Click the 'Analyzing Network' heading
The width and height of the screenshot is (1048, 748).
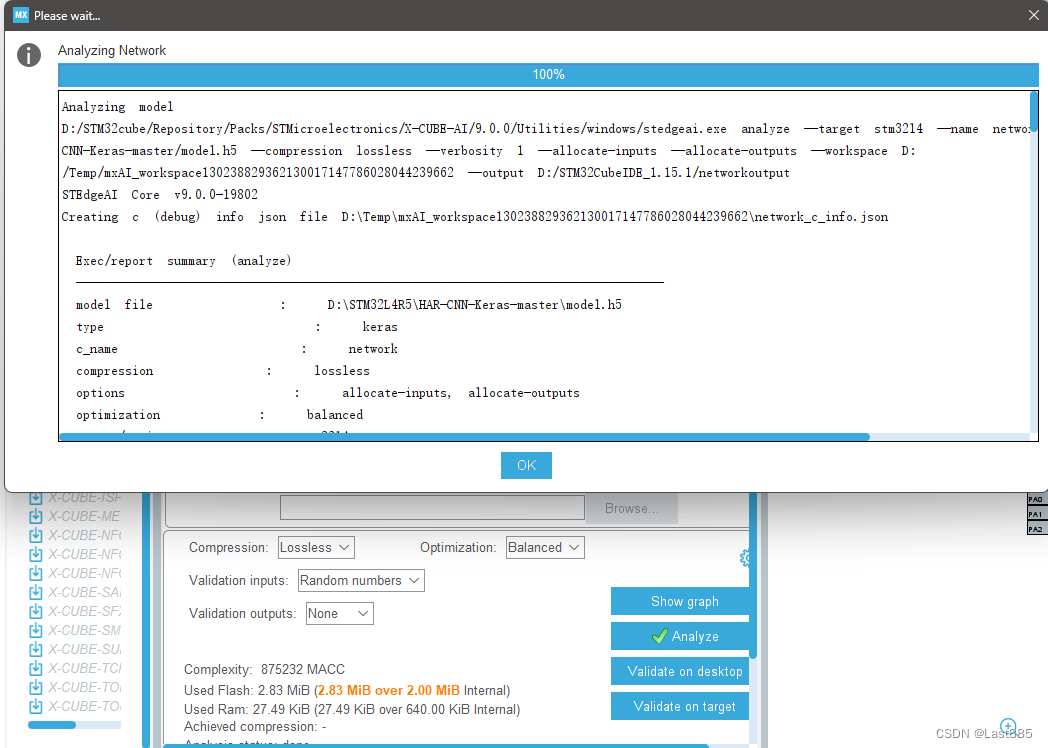click(112, 50)
